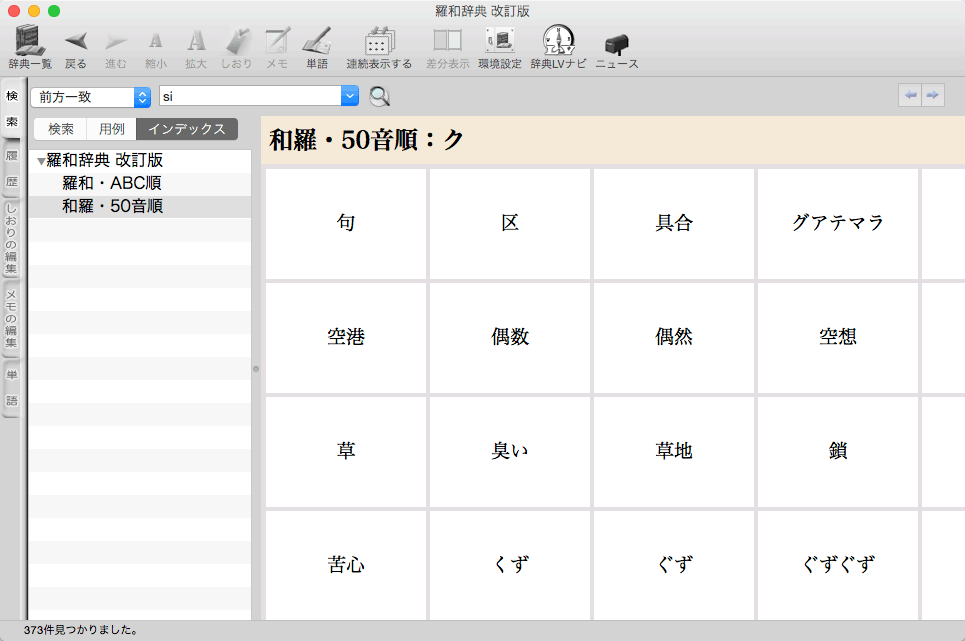Image resolution: width=965 pixels, height=641 pixels.
Task: Select the インデックス segment
Action: click(187, 129)
